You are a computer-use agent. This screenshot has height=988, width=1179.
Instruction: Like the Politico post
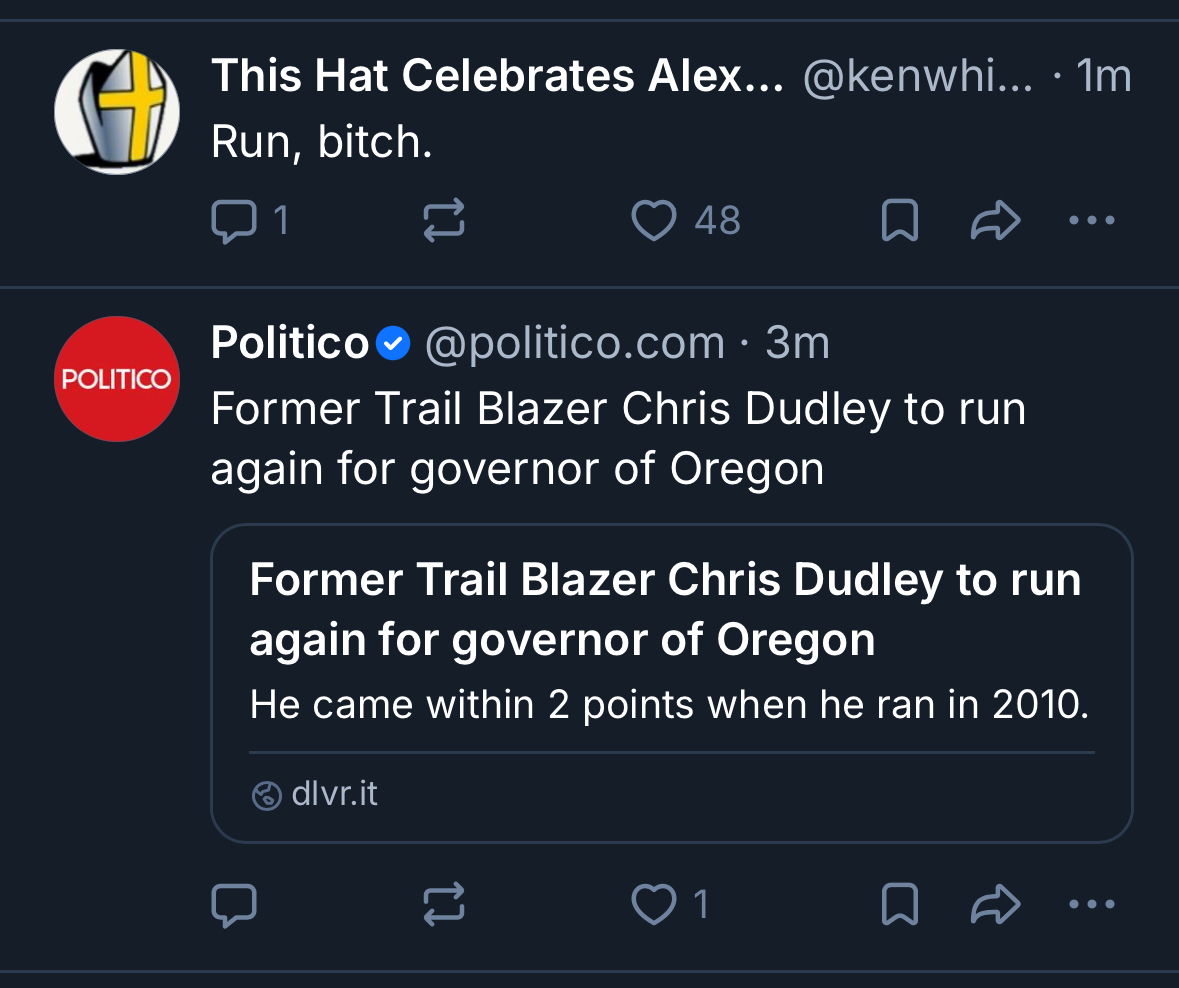pos(654,905)
